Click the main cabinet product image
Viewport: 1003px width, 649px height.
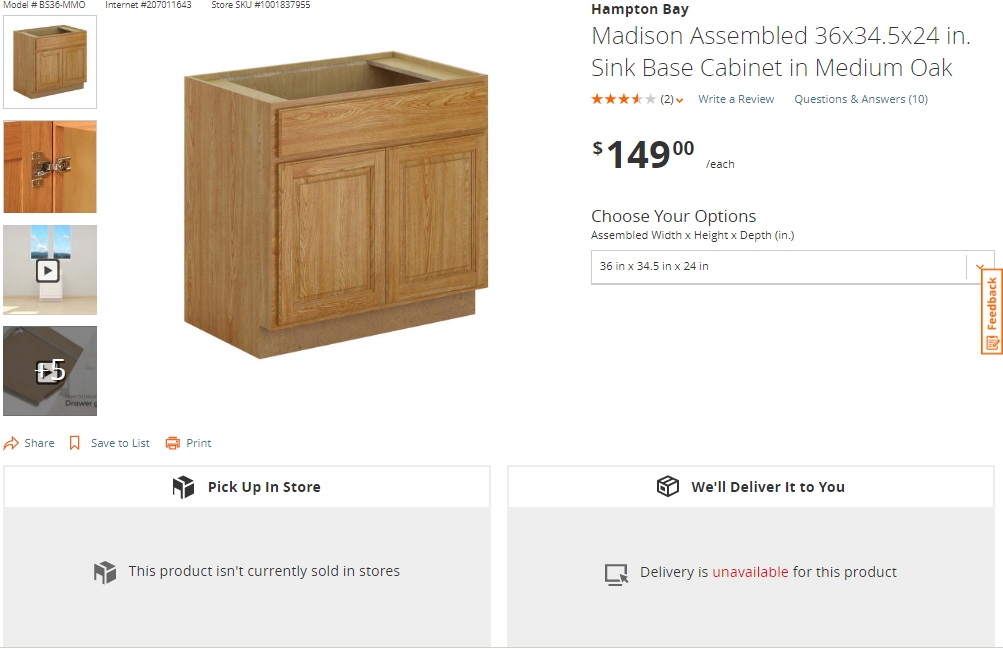coord(336,205)
